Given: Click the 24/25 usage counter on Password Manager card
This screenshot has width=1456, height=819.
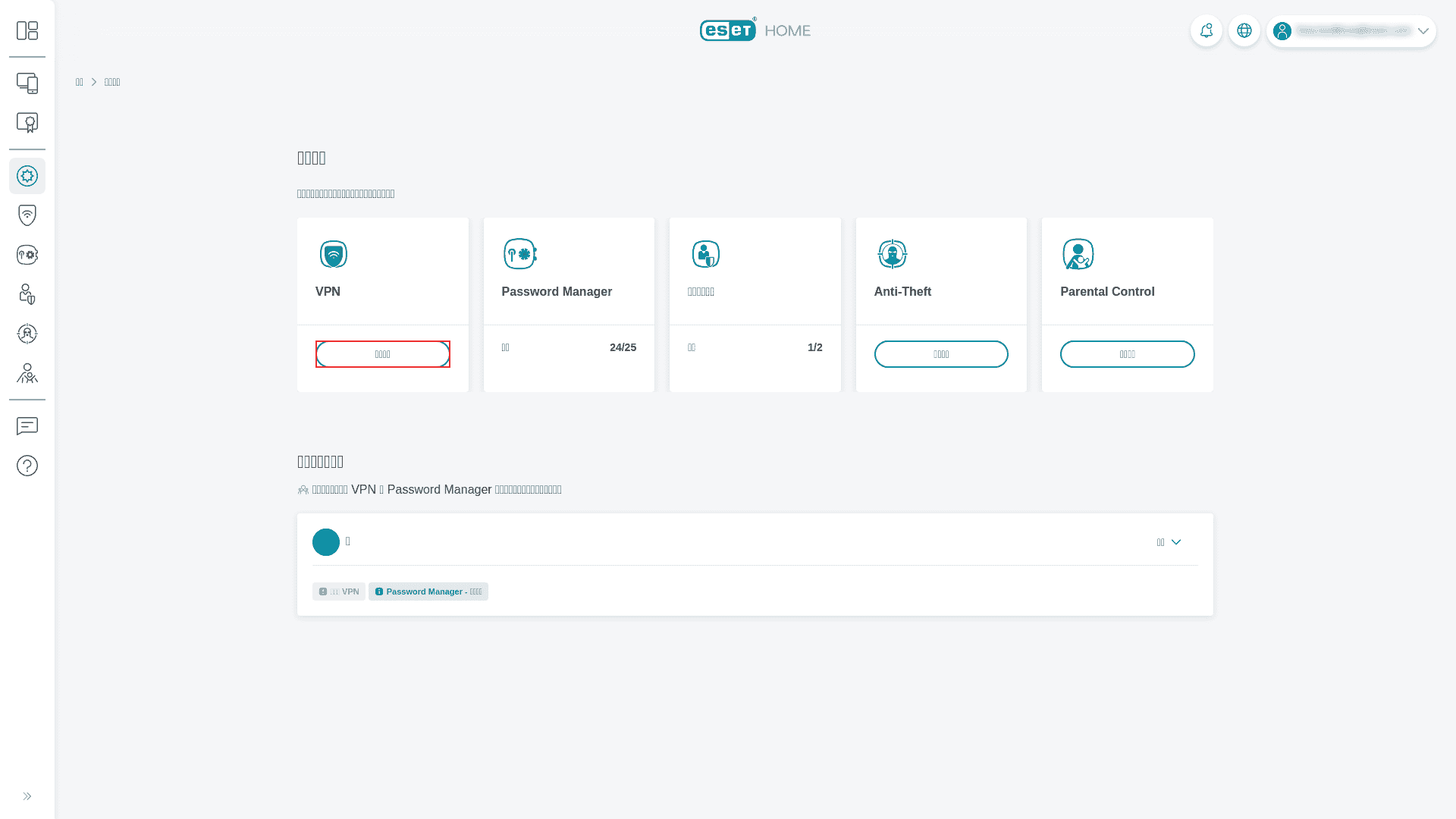Looking at the screenshot, I should (623, 347).
